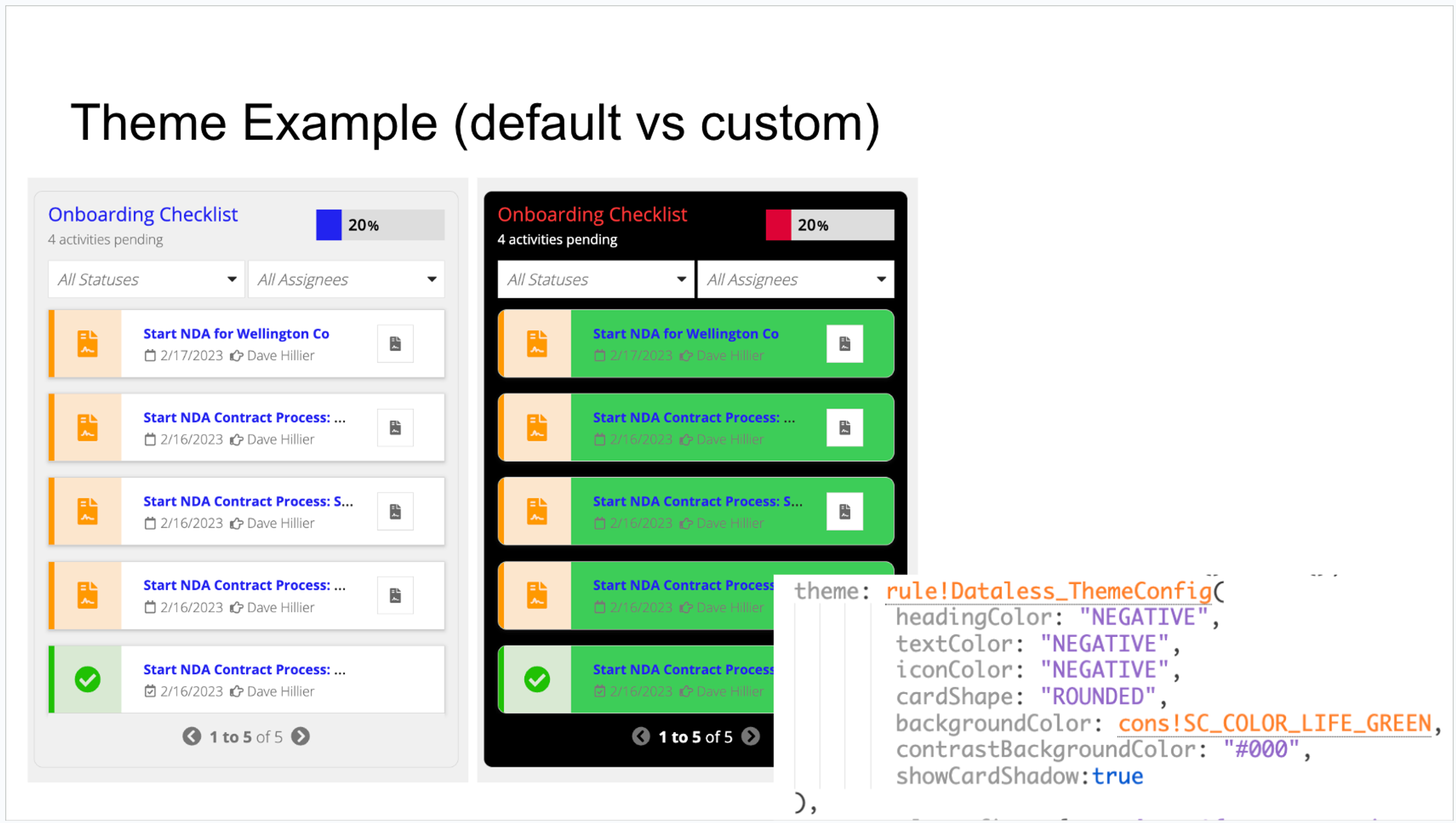Open All Statuses dropdown in light-theme panel

[146, 279]
